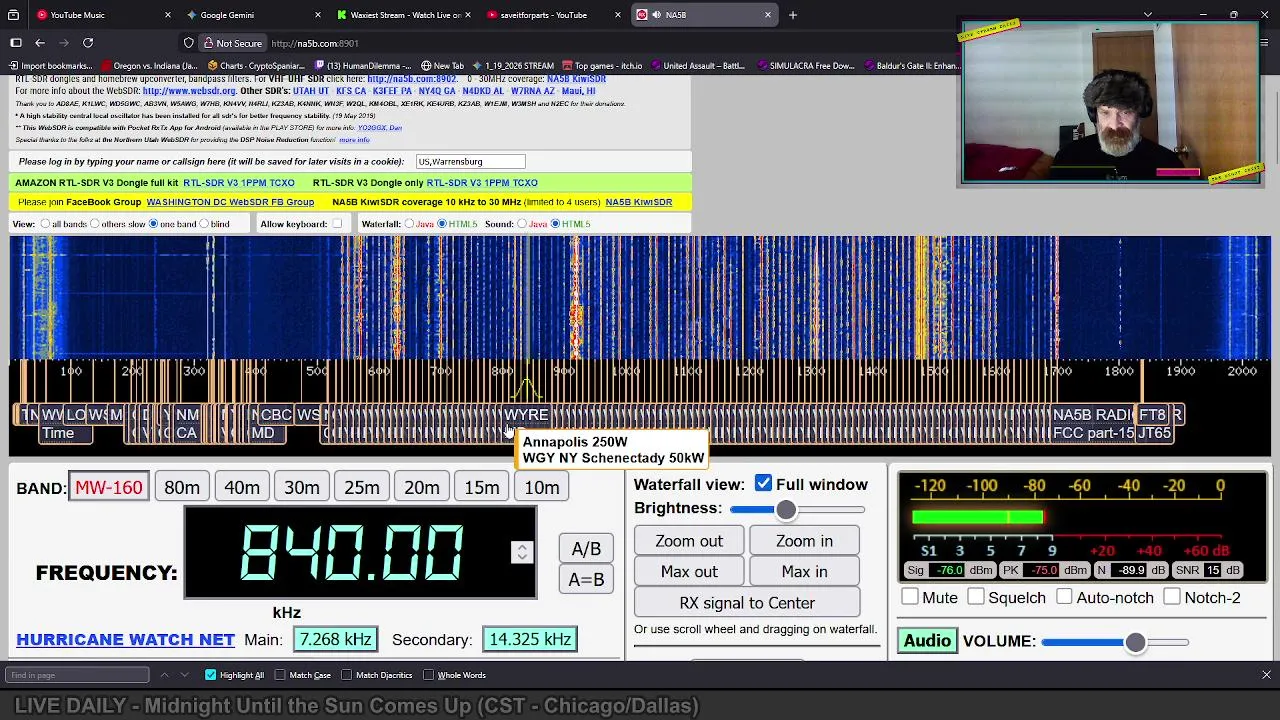Image resolution: width=1280 pixels, height=720 pixels.
Task: Open the Charts - CryptoSpaniard bookmark
Action: coord(255,66)
